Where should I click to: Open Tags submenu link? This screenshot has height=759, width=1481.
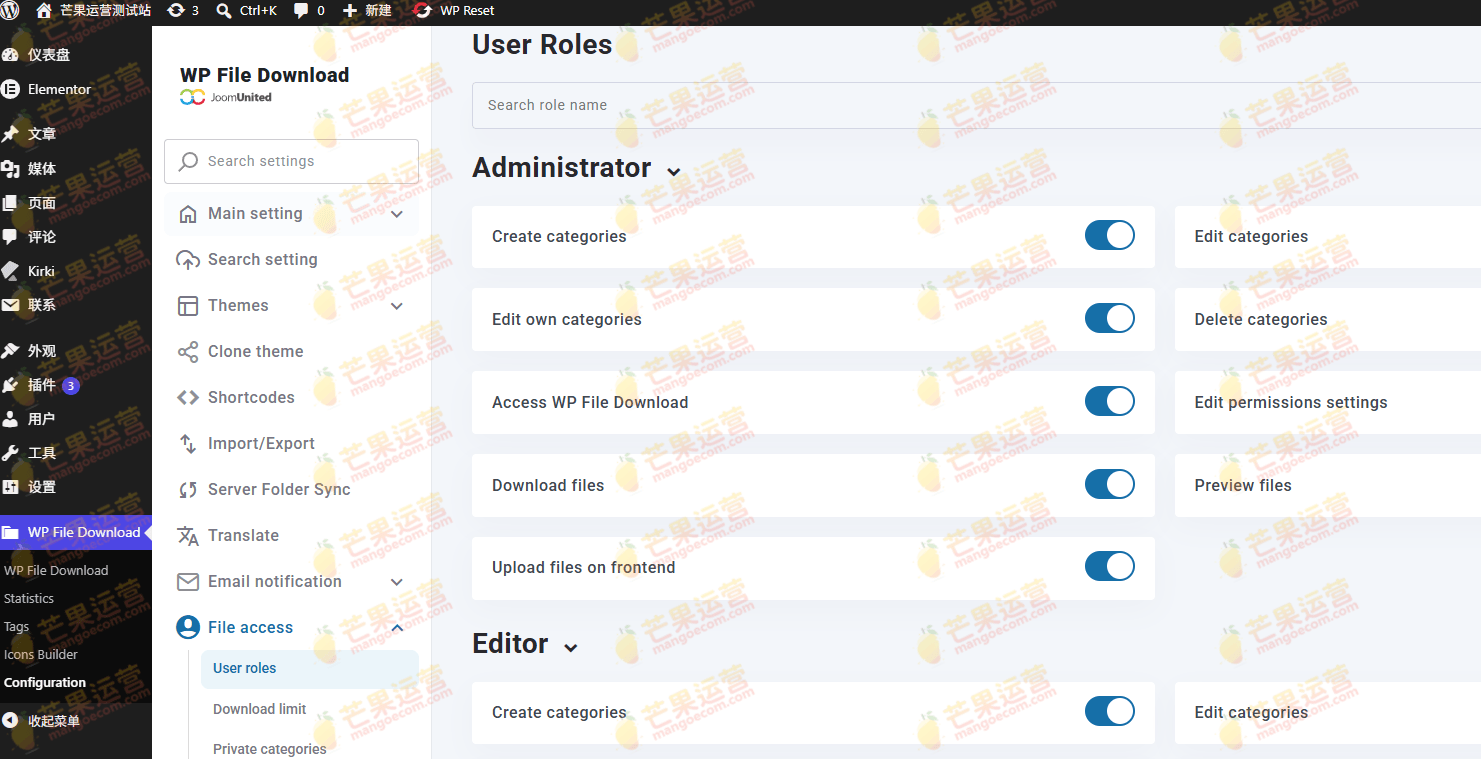(x=17, y=627)
